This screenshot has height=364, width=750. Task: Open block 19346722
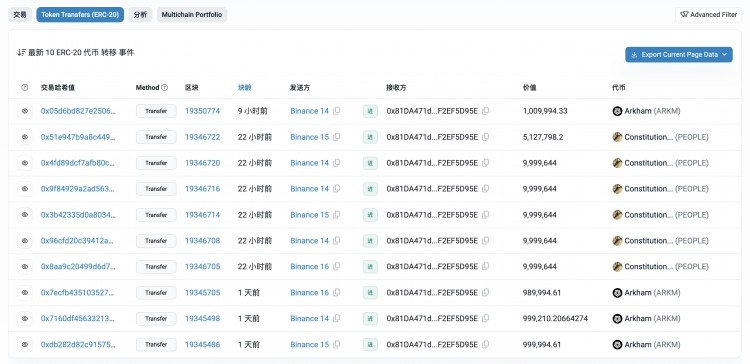202,137
